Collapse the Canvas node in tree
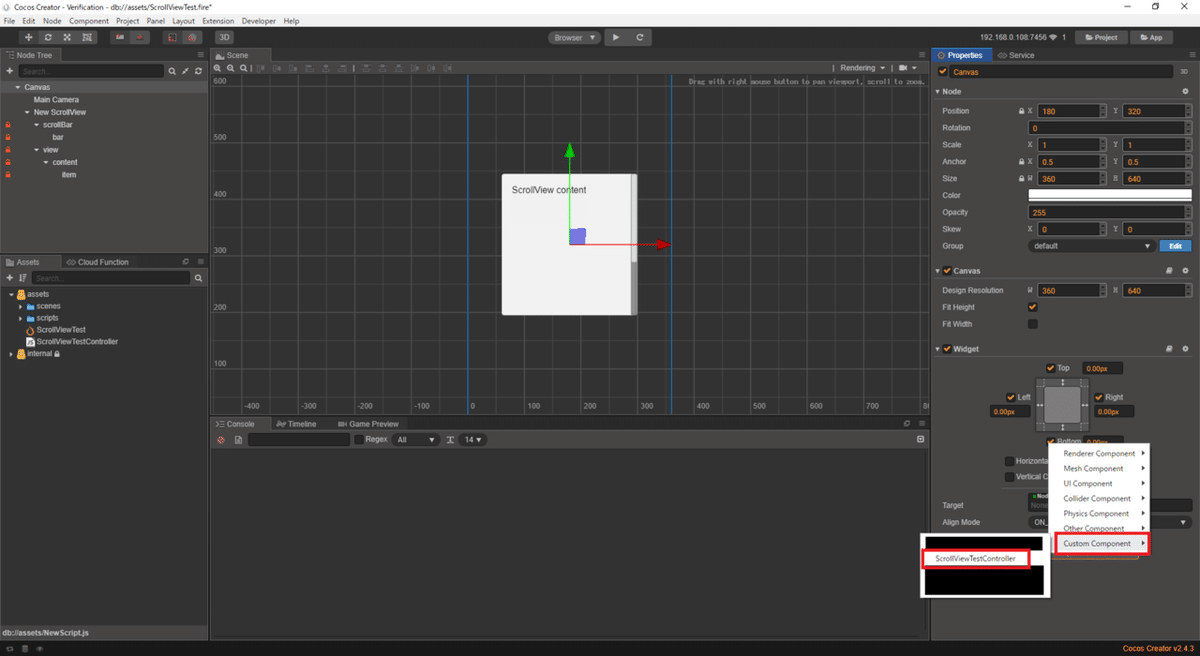This screenshot has height=656, width=1200. click(17, 87)
